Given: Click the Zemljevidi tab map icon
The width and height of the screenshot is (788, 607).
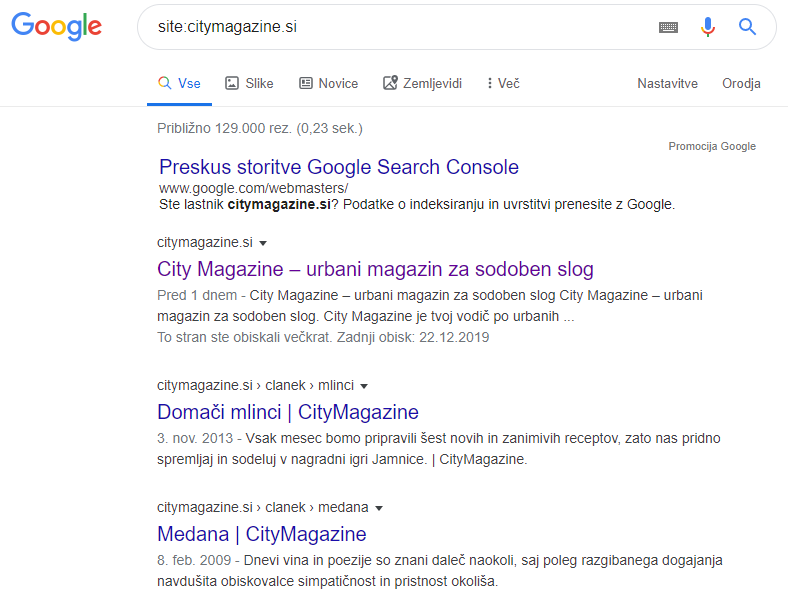Looking at the screenshot, I should (x=390, y=83).
